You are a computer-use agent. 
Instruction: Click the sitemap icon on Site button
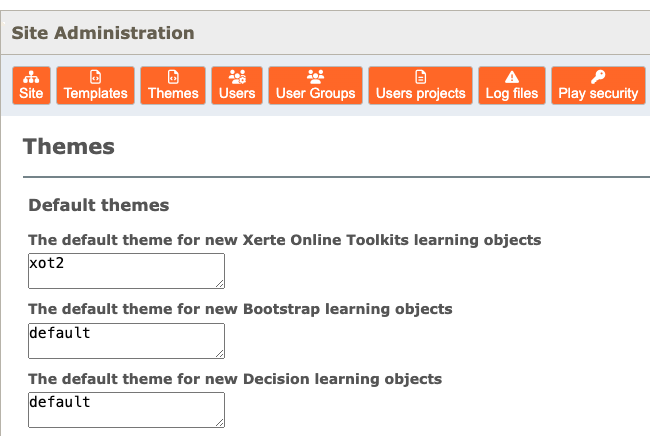(x=31, y=77)
